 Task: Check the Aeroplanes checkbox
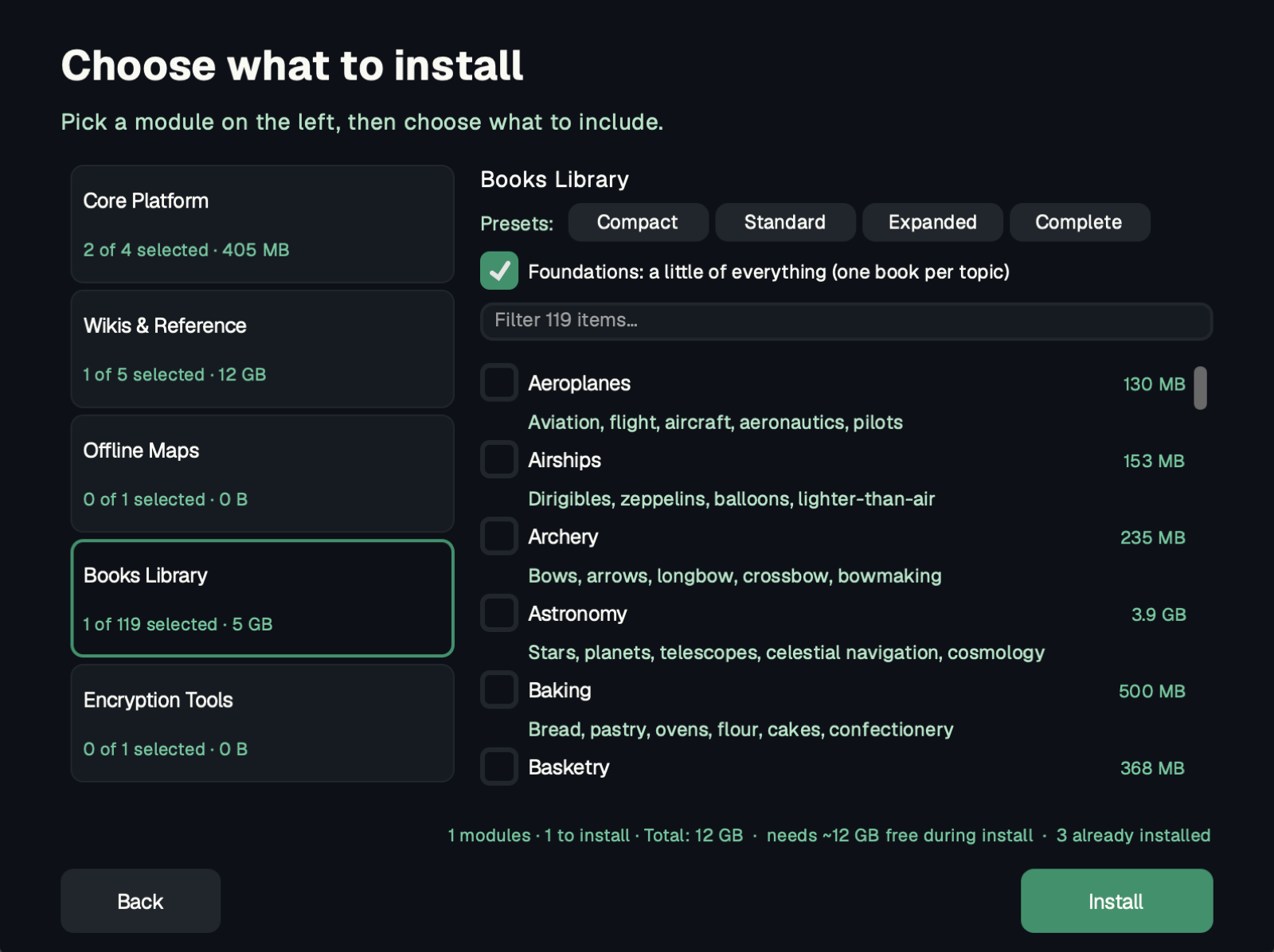click(499, 383)
